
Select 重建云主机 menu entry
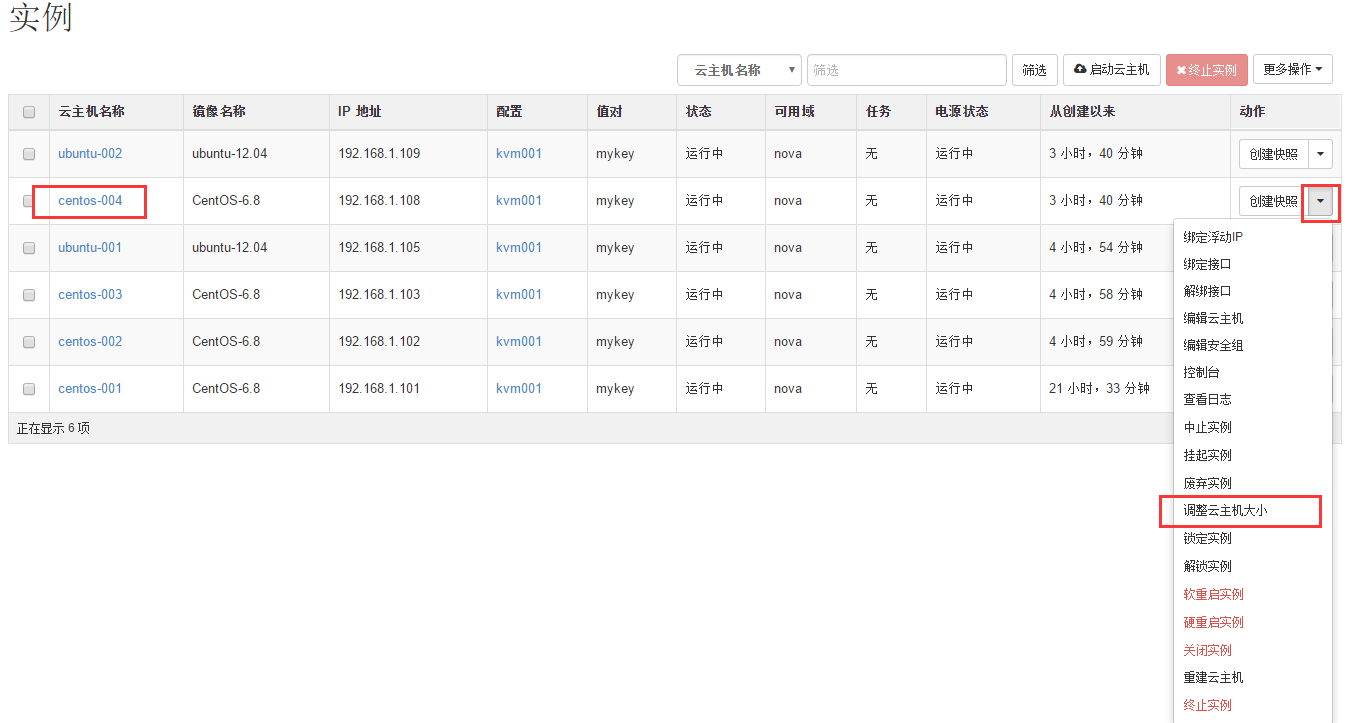point(1253,677)
